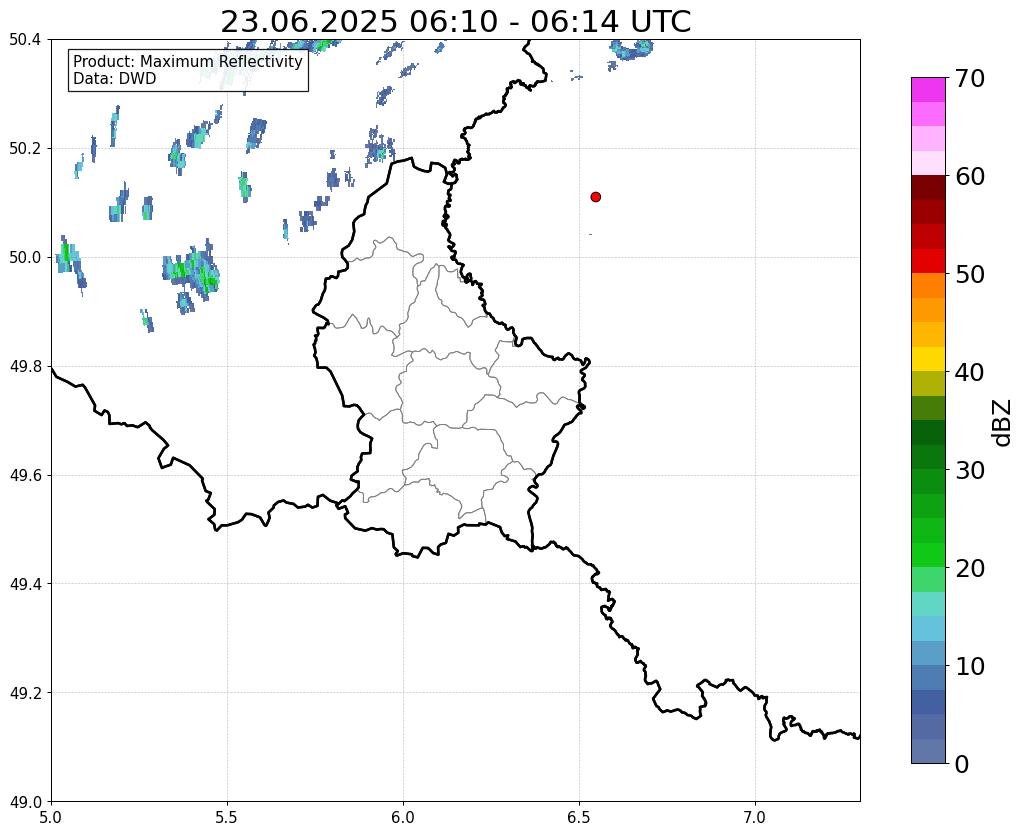Click the red station marker dot
The width and height of the screenshot is (1023, 834).
tap(595, 196)
